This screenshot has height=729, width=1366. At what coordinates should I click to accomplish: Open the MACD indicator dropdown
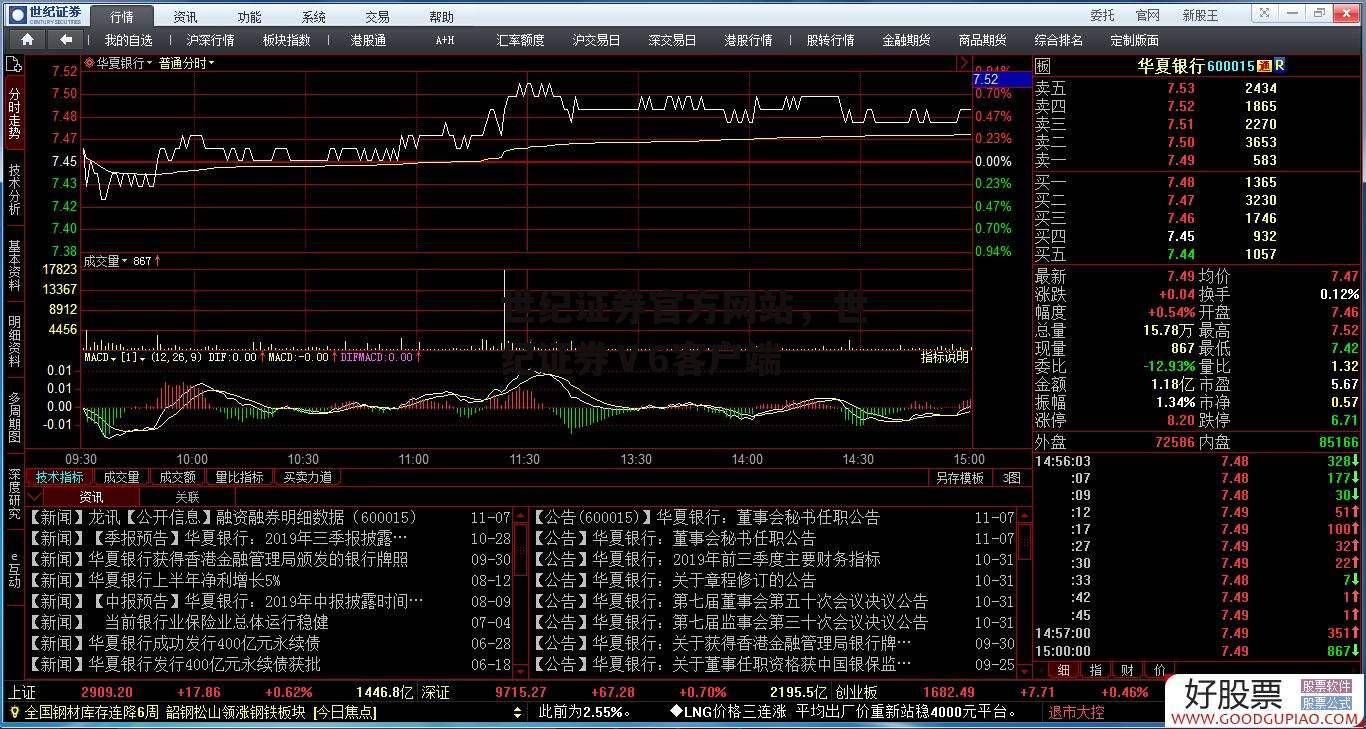pos(100,357)
